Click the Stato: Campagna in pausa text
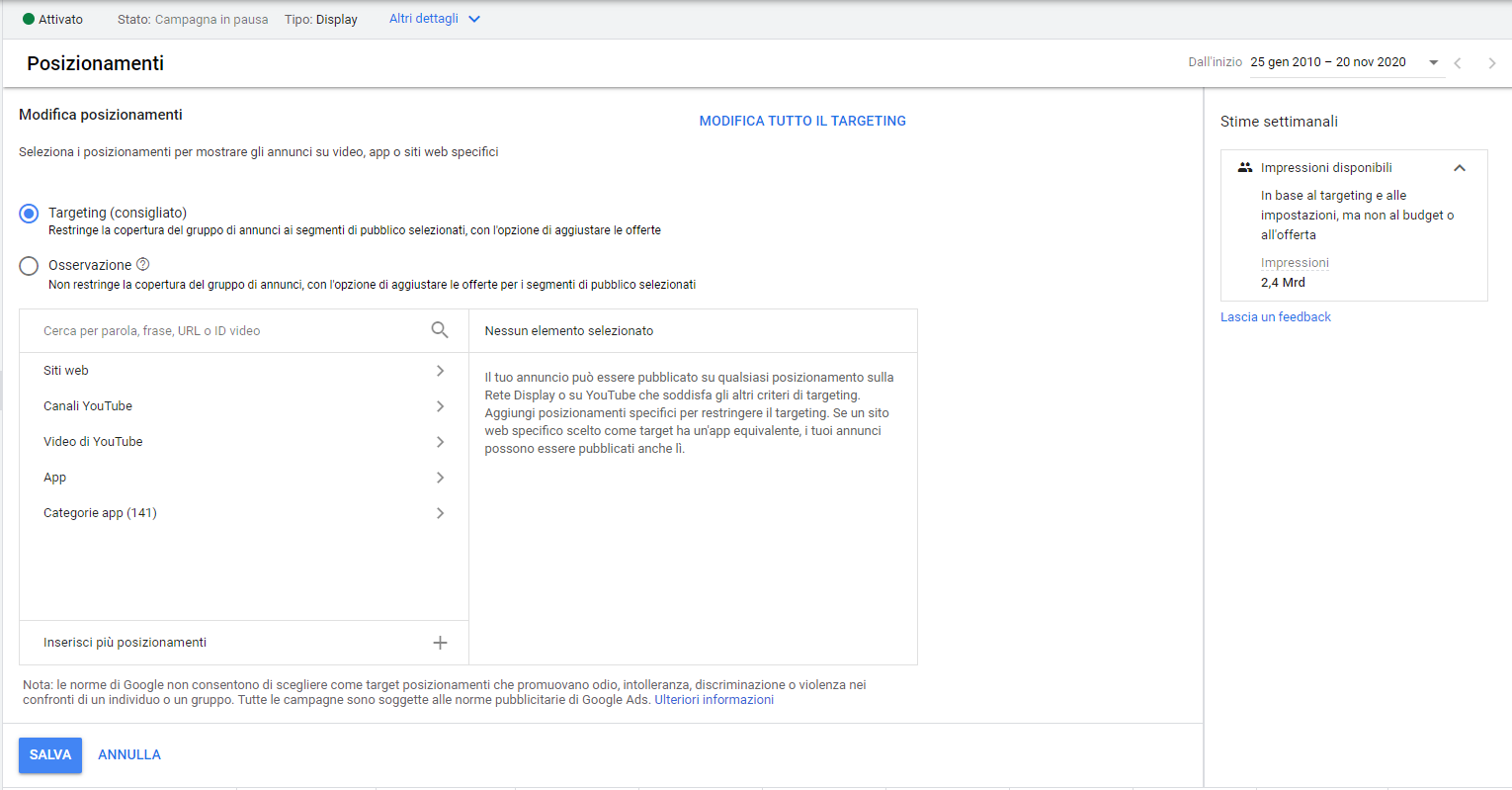Image resolution: width=1512 pixels, height=790 pixels. 193,20
